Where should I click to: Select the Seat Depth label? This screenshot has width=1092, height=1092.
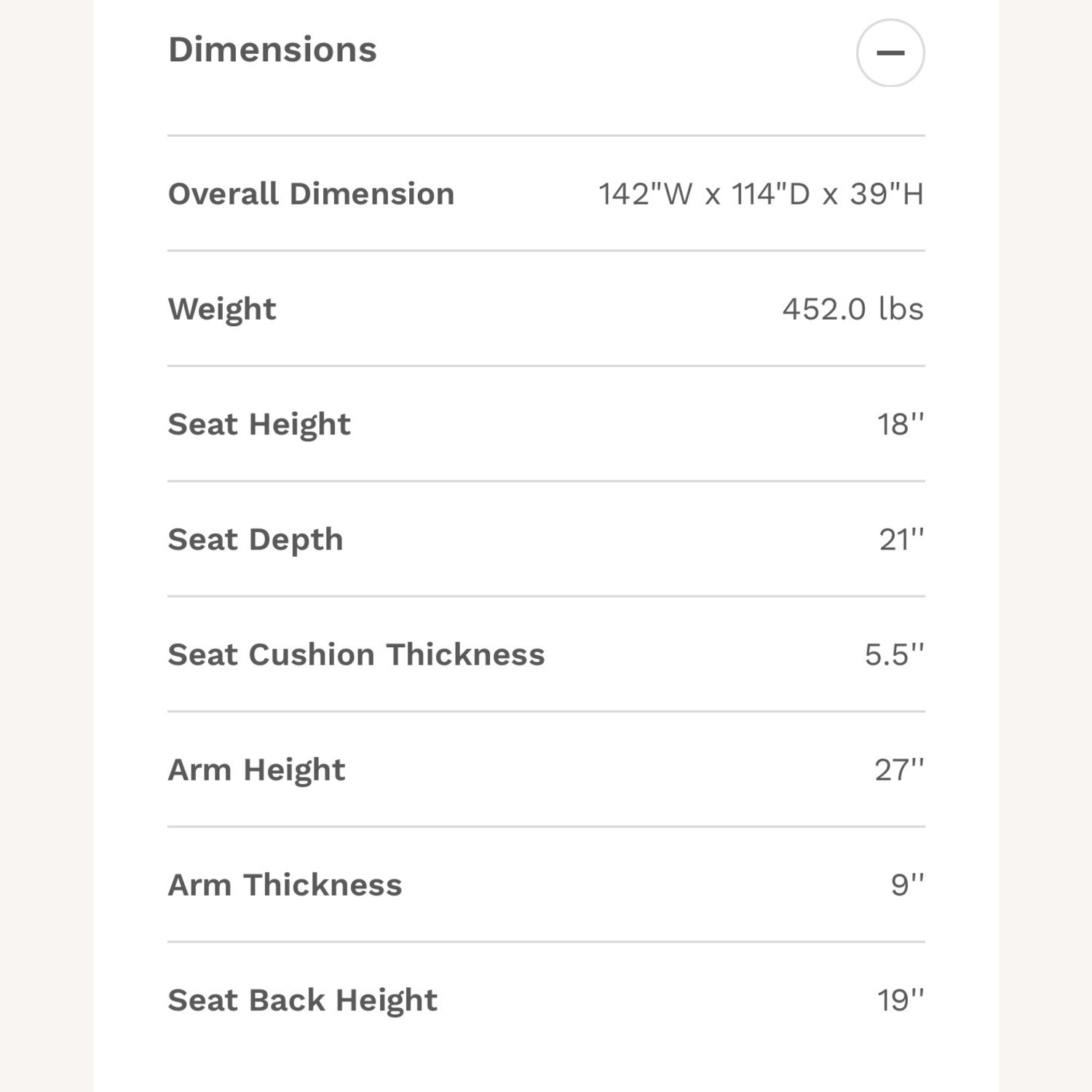click(x=256, y=540)
